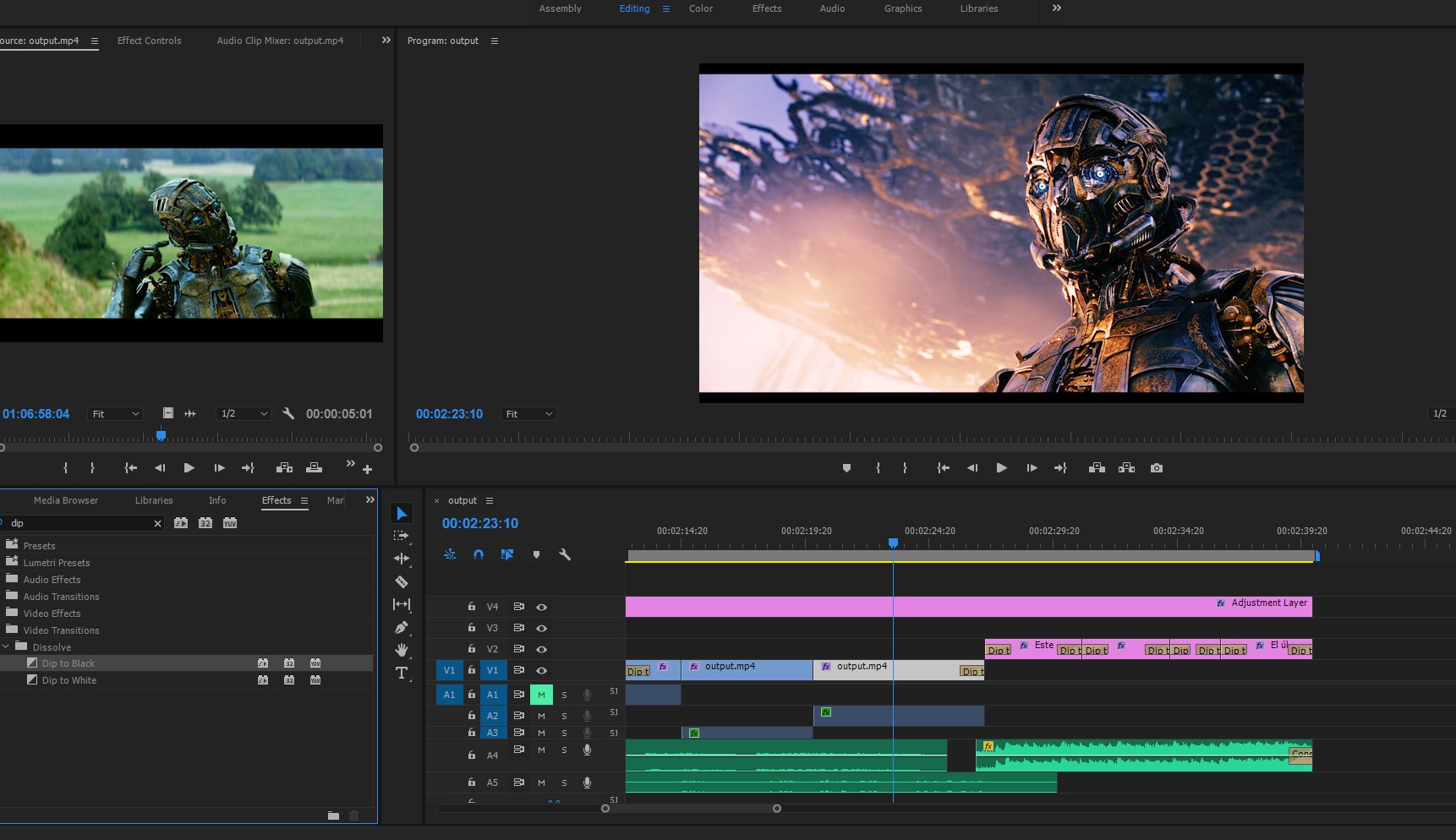The image size is (1456, 840).
Task: Open timeline display settings wrench
Action: 565,554
